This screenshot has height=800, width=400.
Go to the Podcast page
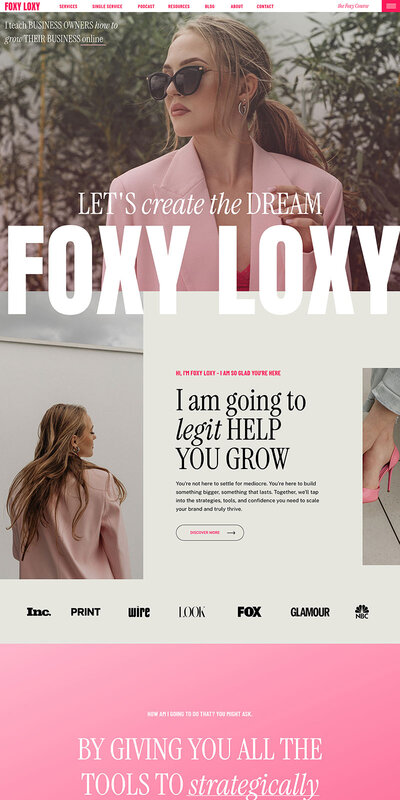tap(146, 7)
